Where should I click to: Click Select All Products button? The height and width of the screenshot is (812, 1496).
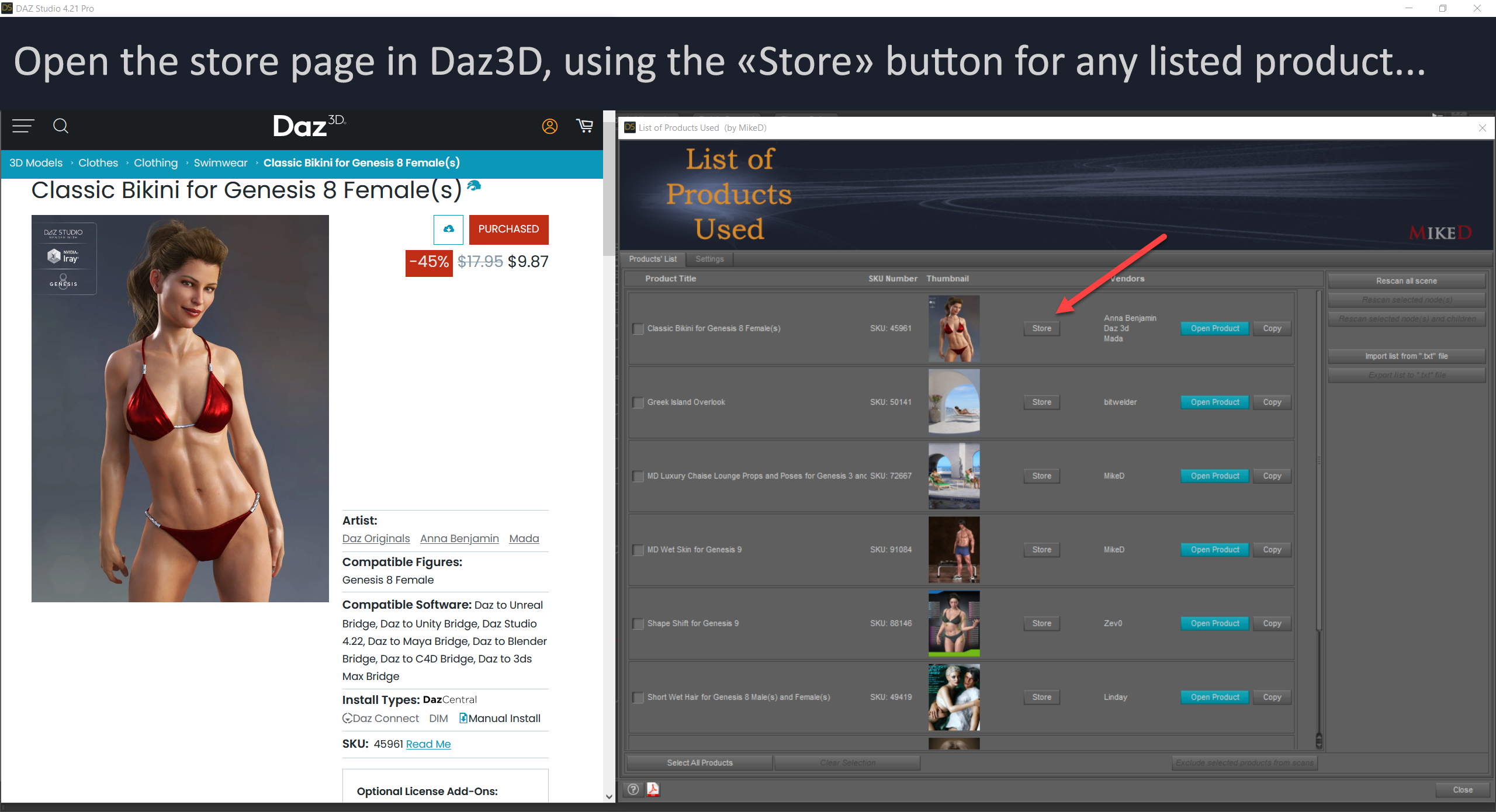699,763
